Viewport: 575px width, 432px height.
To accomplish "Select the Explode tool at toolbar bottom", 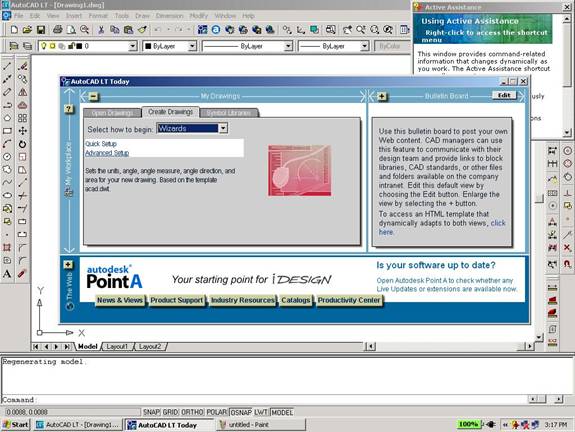I will pos(22,274).
